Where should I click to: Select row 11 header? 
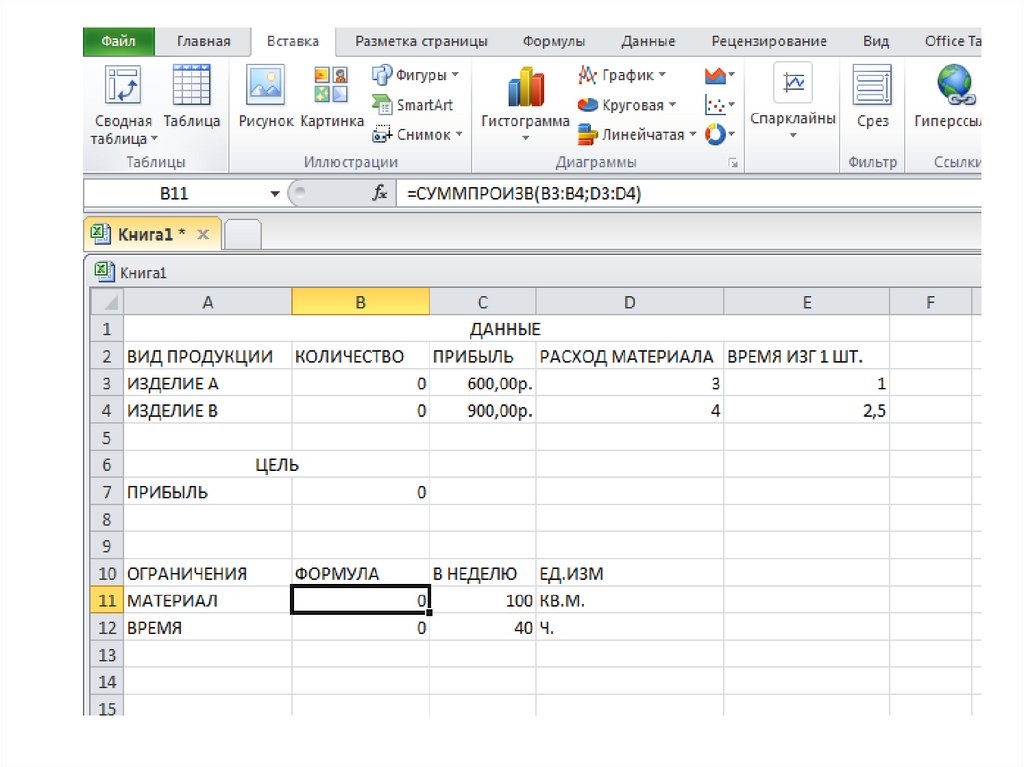pos(107,600)
